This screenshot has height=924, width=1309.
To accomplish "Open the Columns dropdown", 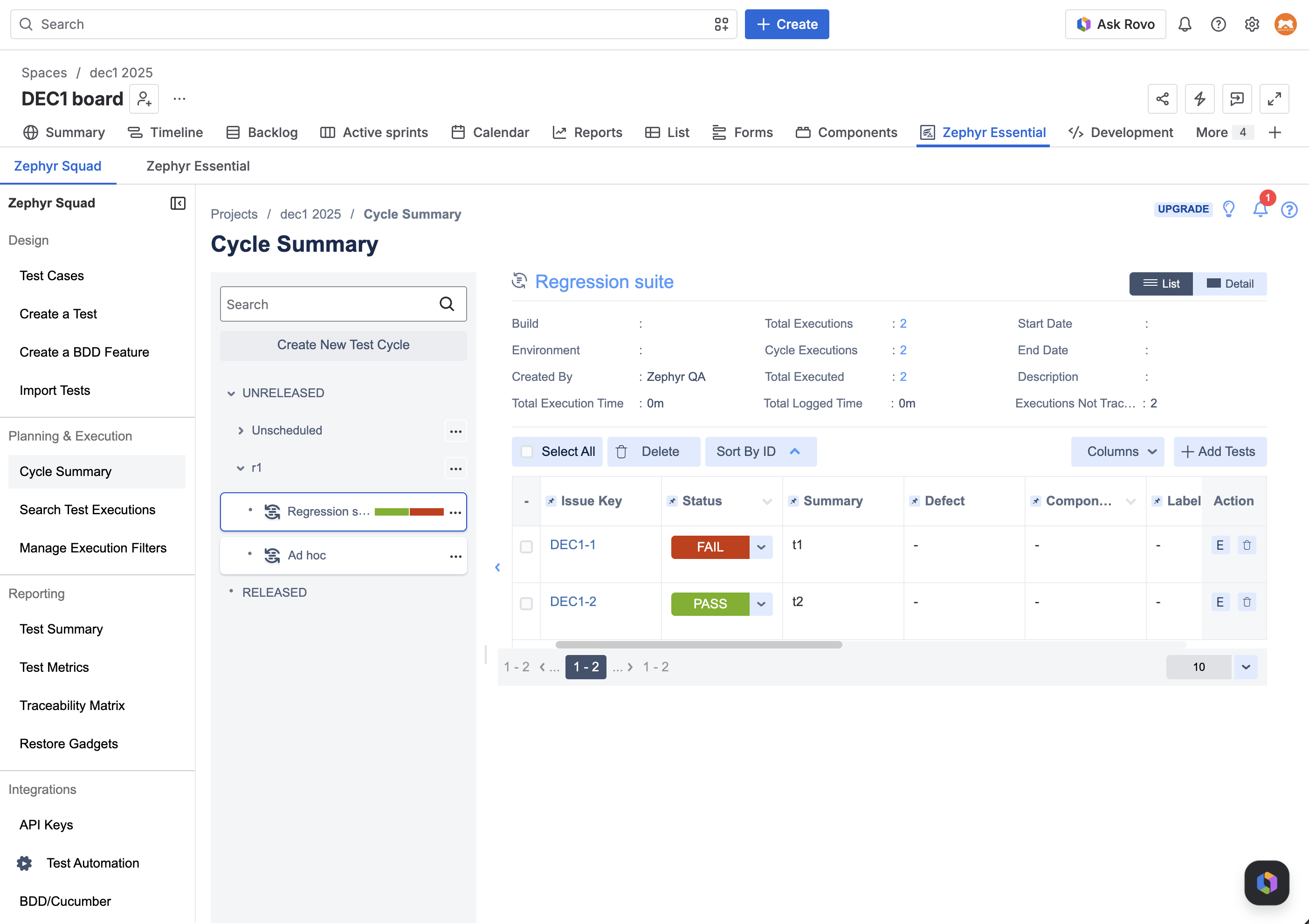I will click(x=1117, y=451).
